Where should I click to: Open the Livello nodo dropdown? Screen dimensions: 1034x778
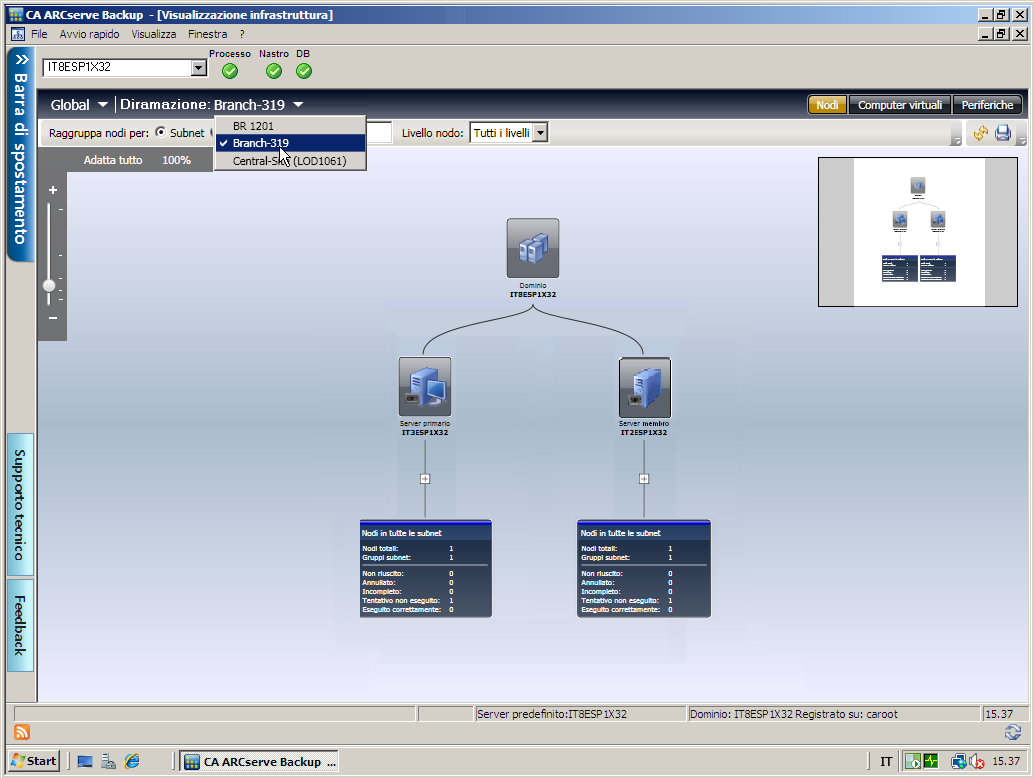540,133
